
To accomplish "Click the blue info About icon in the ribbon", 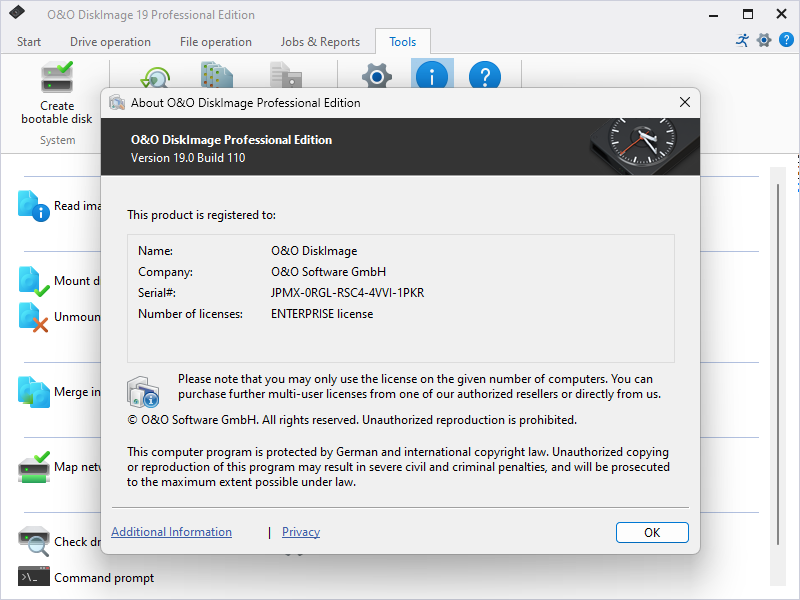I will (432, 74).
